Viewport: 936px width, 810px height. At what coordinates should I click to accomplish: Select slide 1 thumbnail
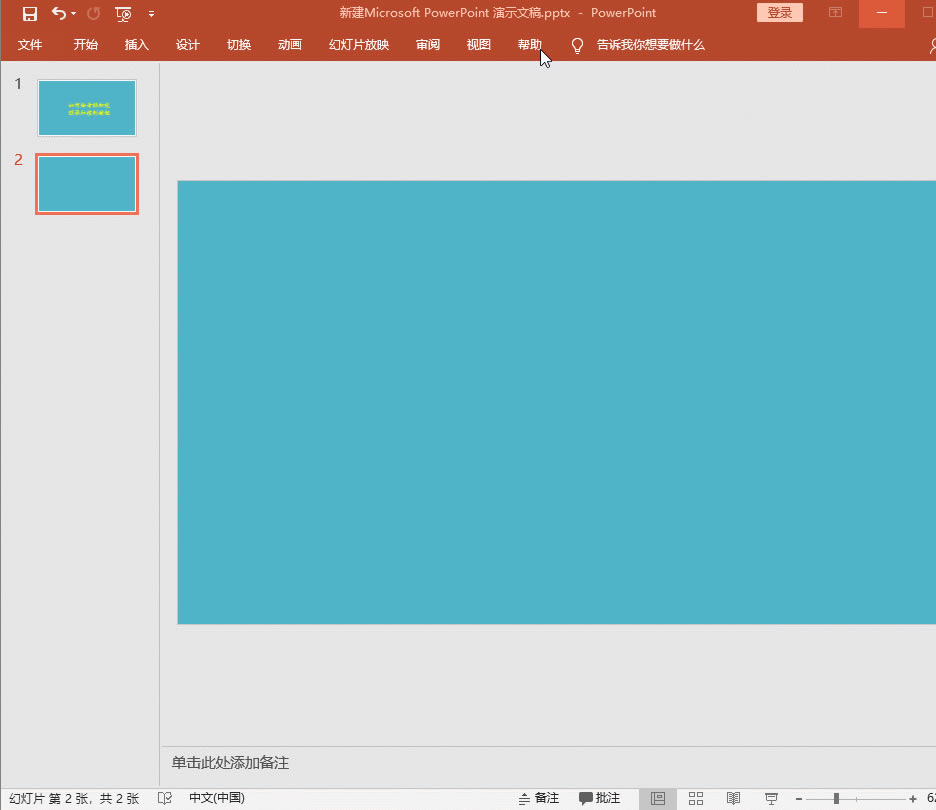pos(87,108)
